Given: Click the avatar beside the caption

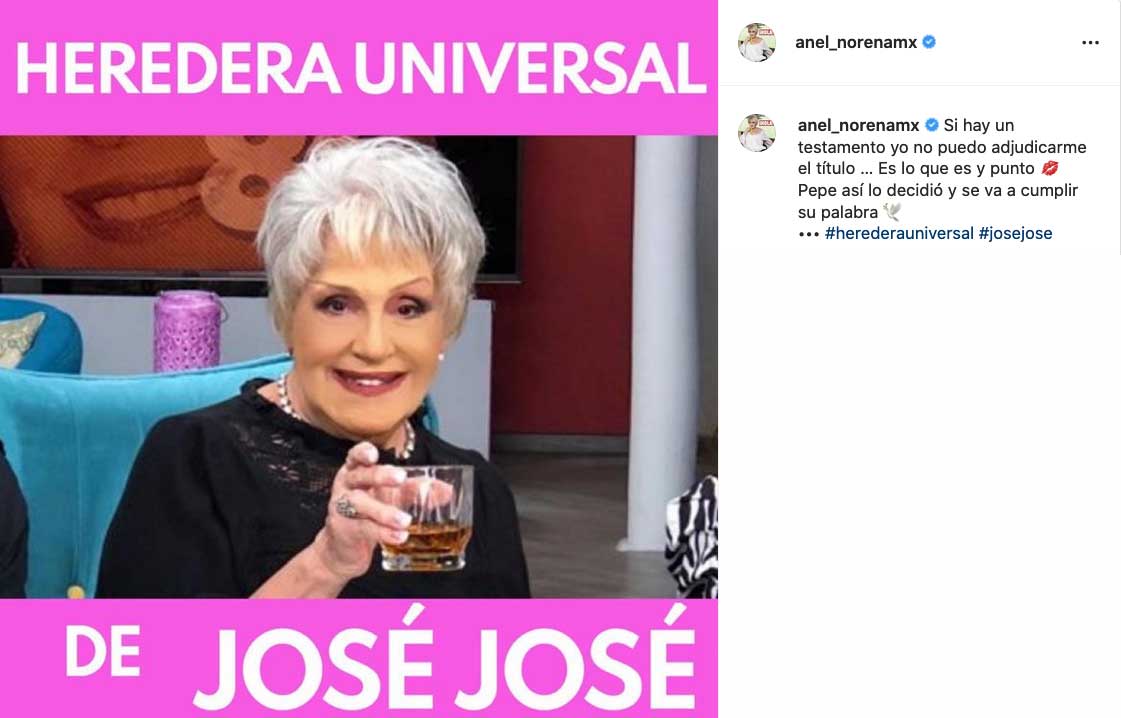Looking at the screenshot, I should 757,132.
